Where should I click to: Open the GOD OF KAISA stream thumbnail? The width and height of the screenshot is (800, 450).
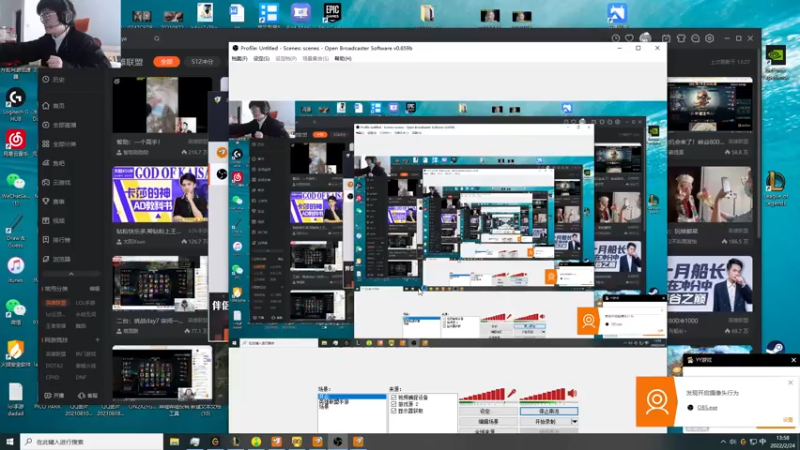click(x=160, y=194)
